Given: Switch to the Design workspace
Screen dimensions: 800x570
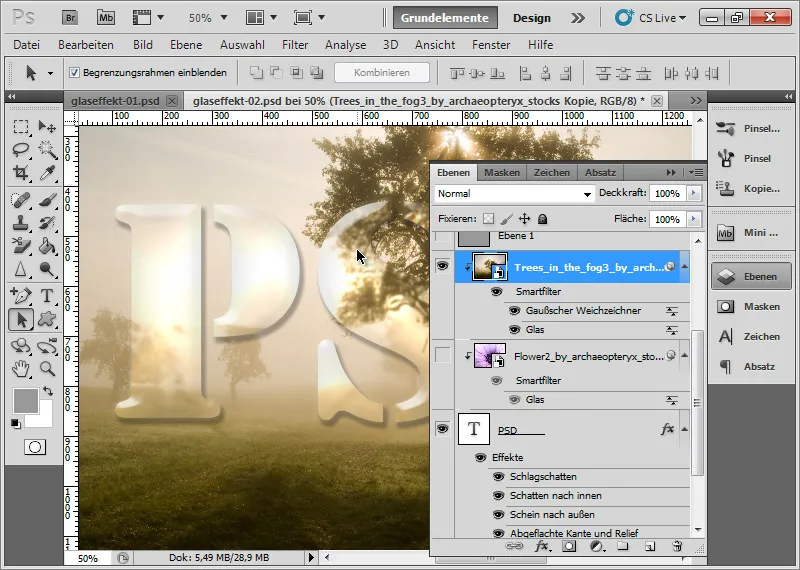Looking at the screenshot, I should (532, 18).
